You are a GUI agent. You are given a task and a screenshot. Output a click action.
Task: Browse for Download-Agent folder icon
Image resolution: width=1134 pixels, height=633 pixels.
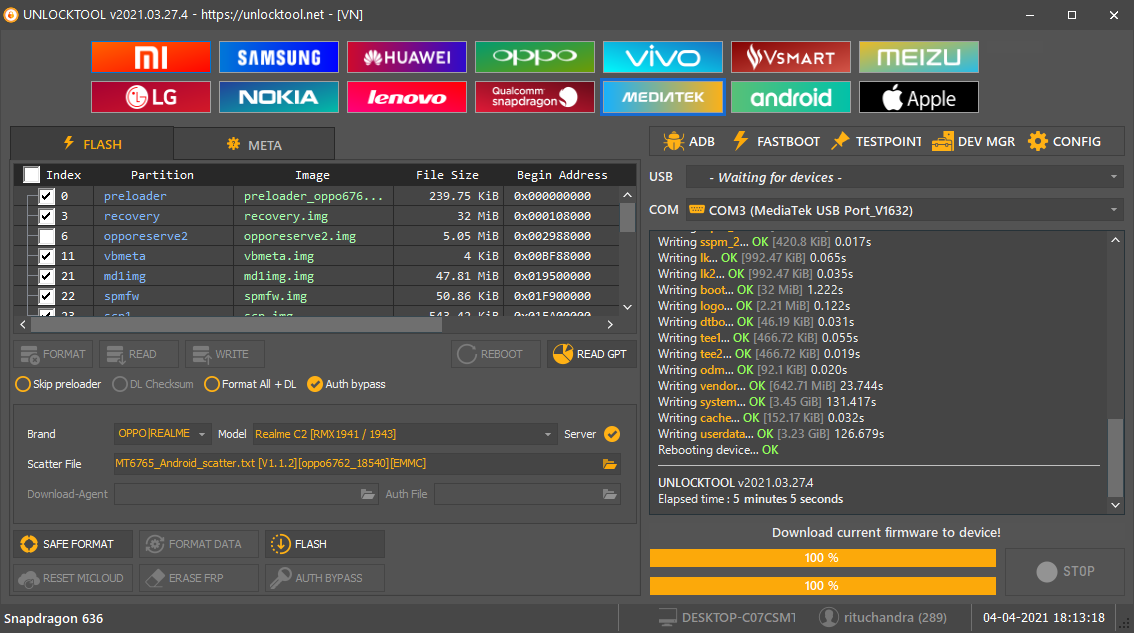[x=368, y=494]
